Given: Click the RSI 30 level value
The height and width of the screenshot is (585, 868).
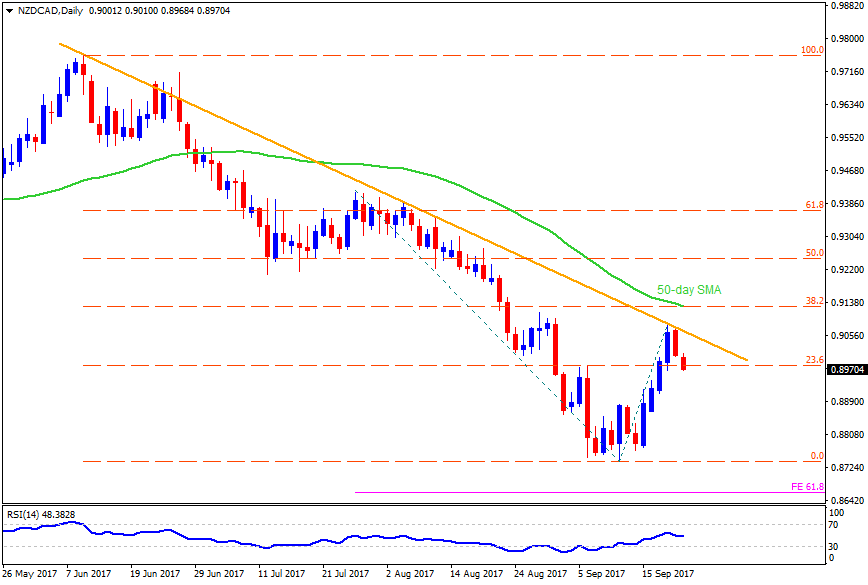Looking at the screenshot, I should [833, 546].
